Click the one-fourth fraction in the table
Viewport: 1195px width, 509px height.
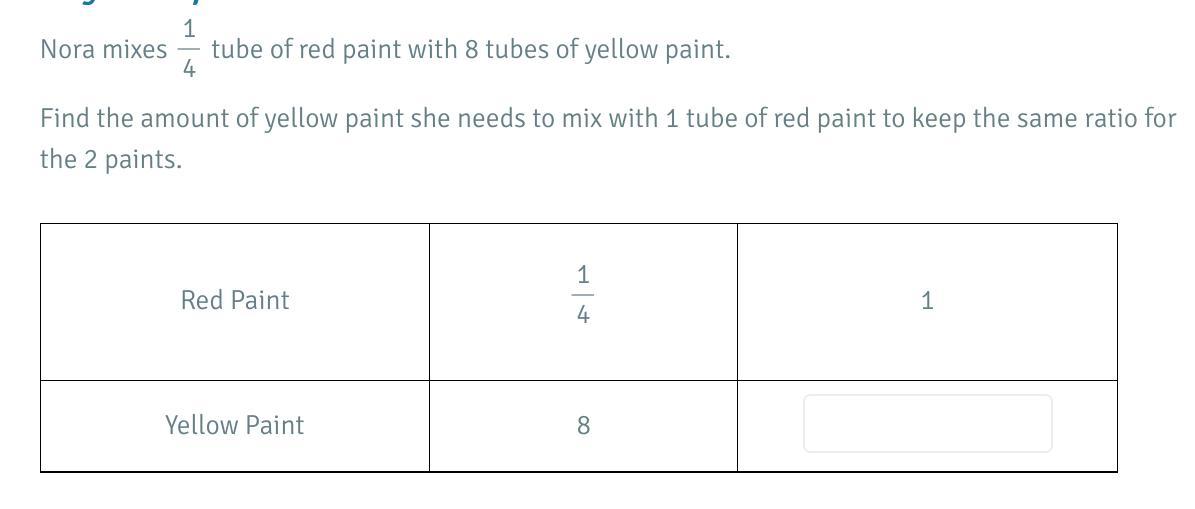click(583, 295)
